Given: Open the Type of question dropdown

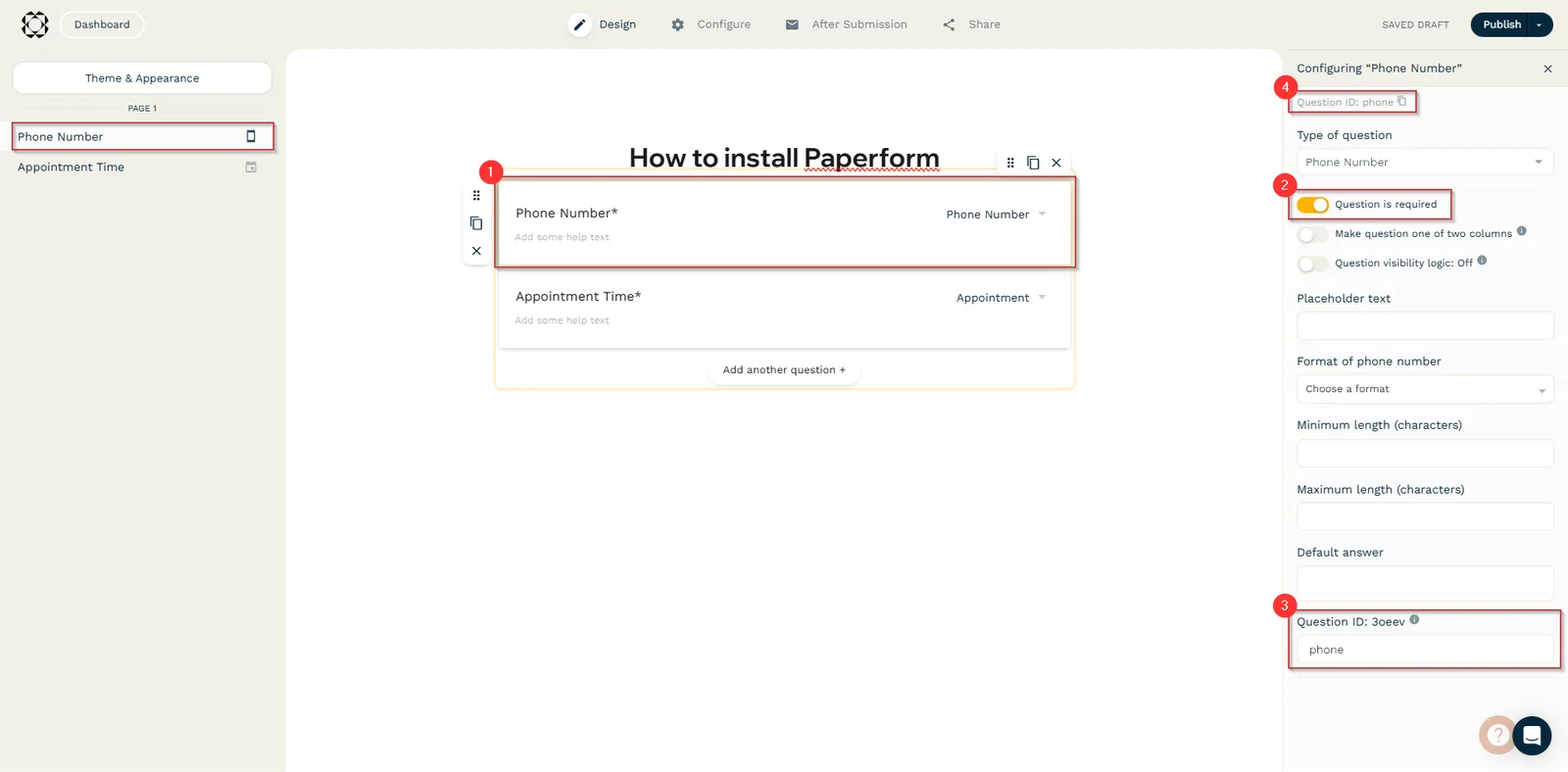Looking at the screenshot, I should click(x=1424, y=163).
